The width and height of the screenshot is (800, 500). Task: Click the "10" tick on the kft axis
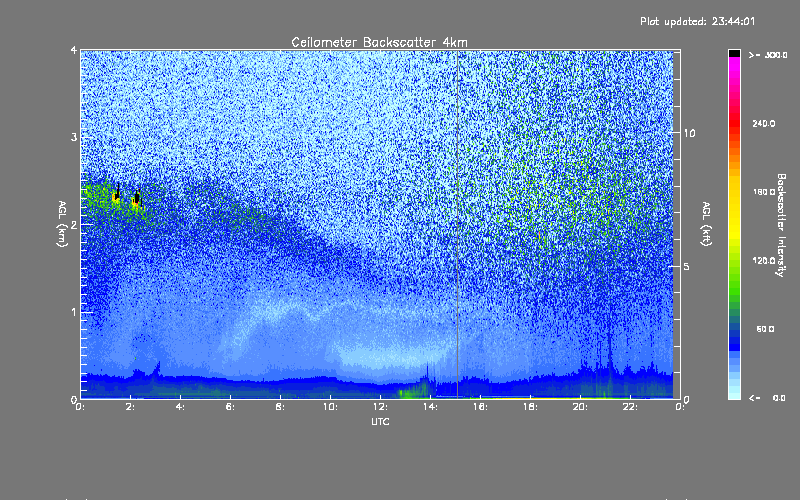coord(689,133)
